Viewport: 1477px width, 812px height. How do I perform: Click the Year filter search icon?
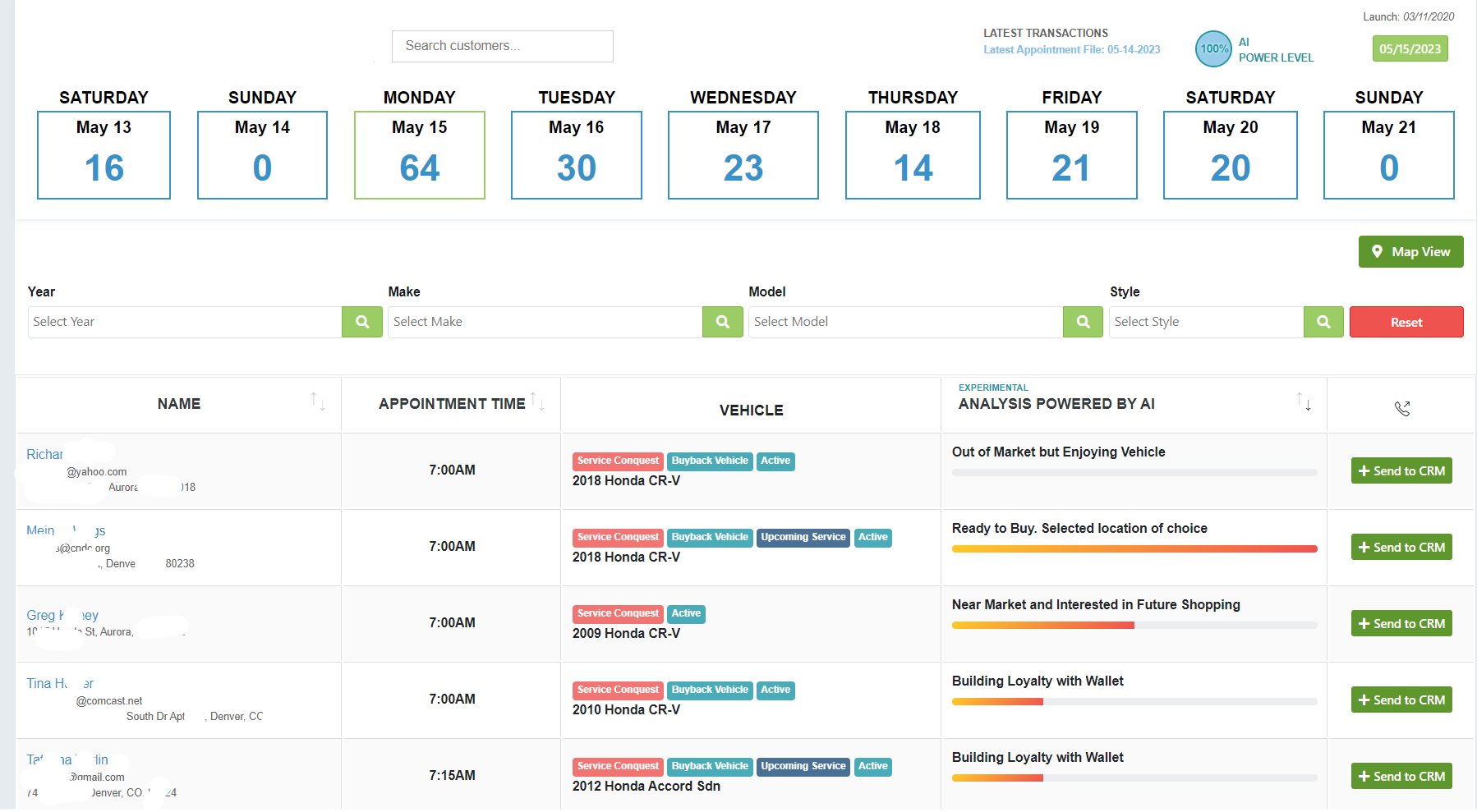pos(361,322)
